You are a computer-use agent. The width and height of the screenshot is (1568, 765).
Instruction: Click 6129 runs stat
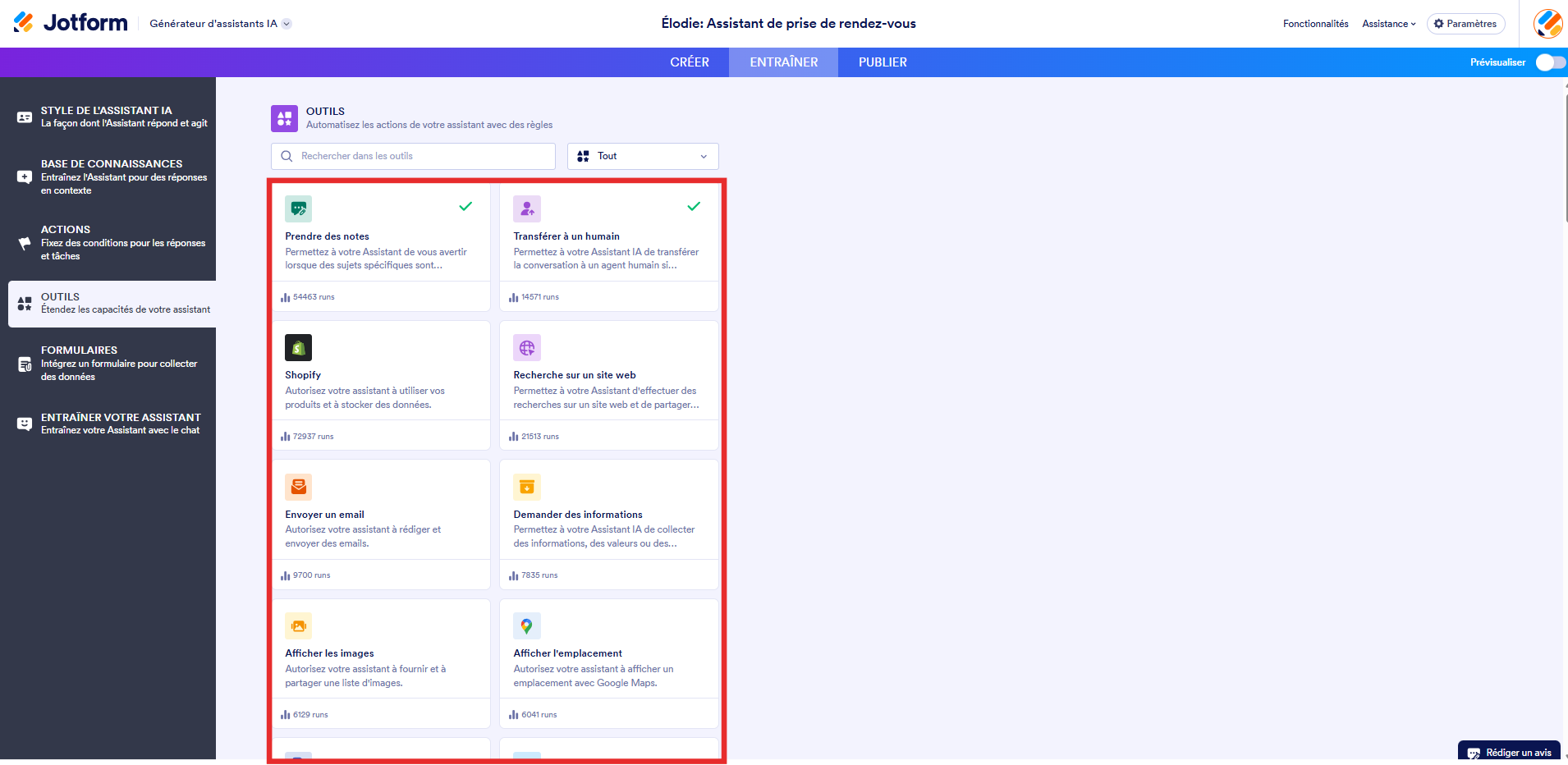coord(304,715)
